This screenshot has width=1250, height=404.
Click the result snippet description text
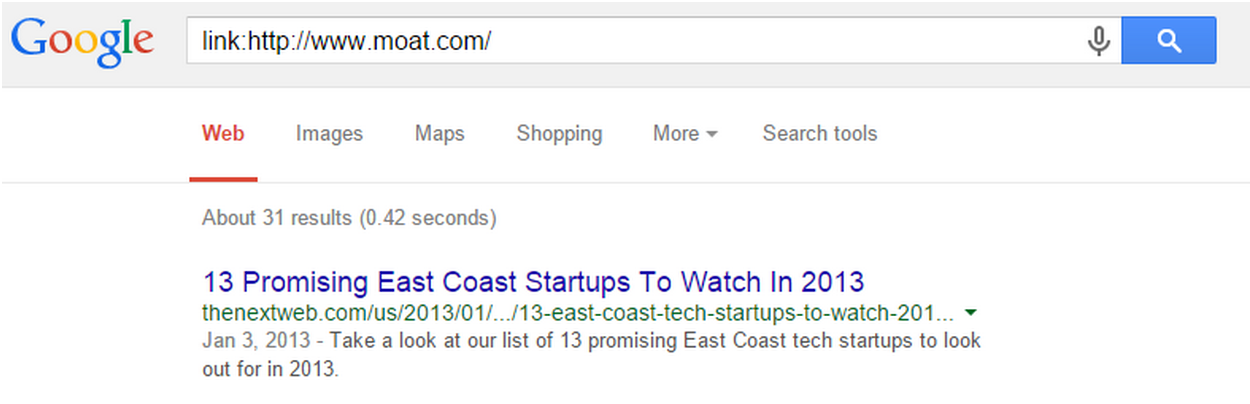(x=592, y=355)
